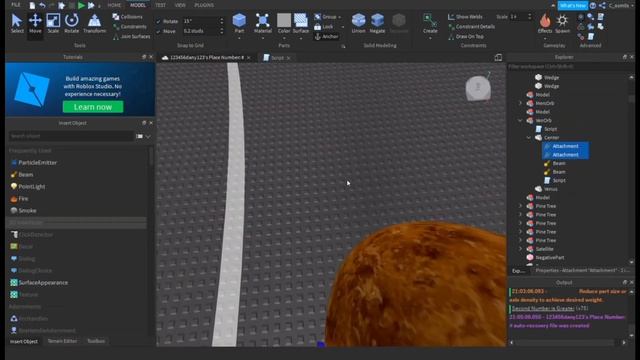The height and width of the screenshot is (360, 640).
Task: Click the Learn now button
Action: (93, 107)
